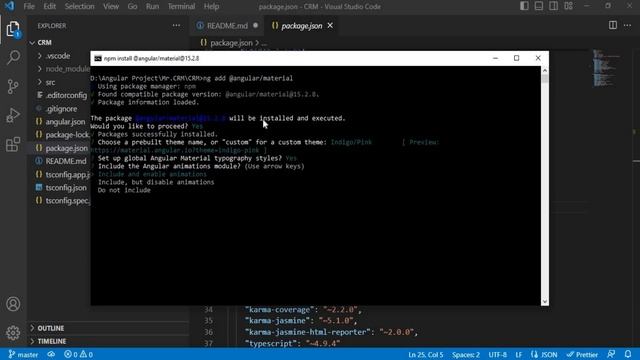The image size is (640, 360).
Task: Open the Terminal menu
Action: click(181, 7)
